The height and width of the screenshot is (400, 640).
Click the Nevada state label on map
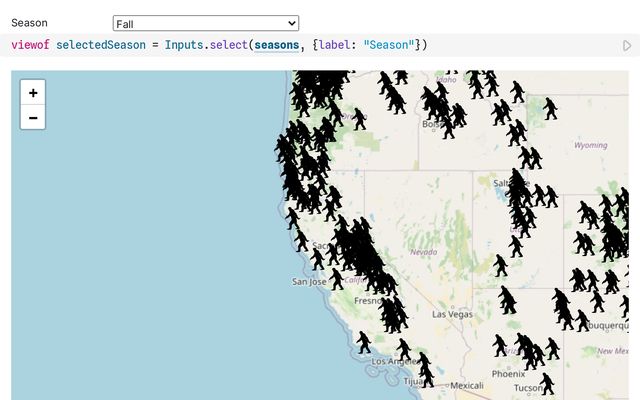tap(424, 252)
